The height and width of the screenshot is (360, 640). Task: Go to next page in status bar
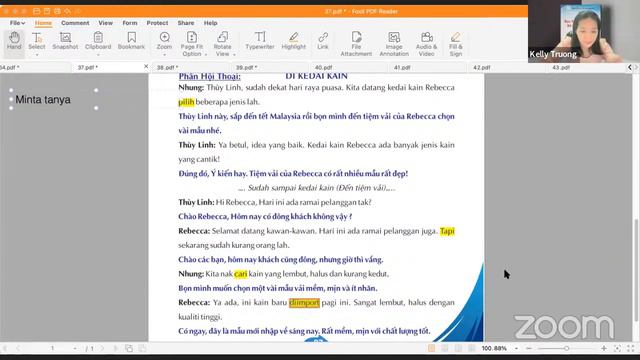pos(102,348)
